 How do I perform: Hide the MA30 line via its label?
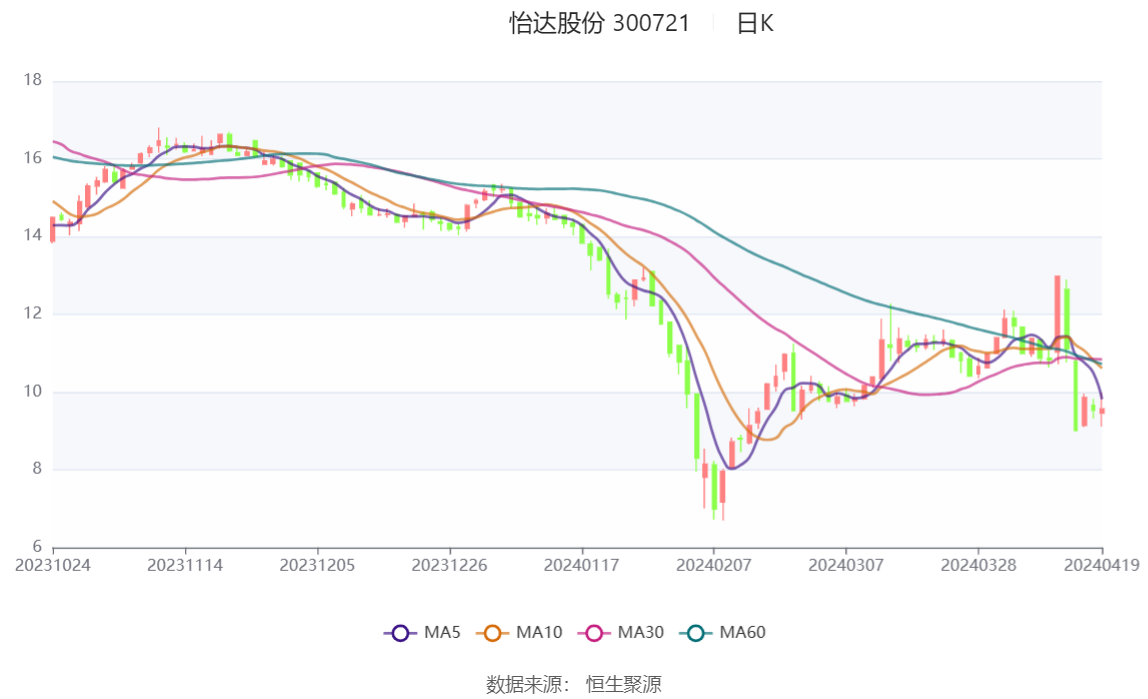640,633
